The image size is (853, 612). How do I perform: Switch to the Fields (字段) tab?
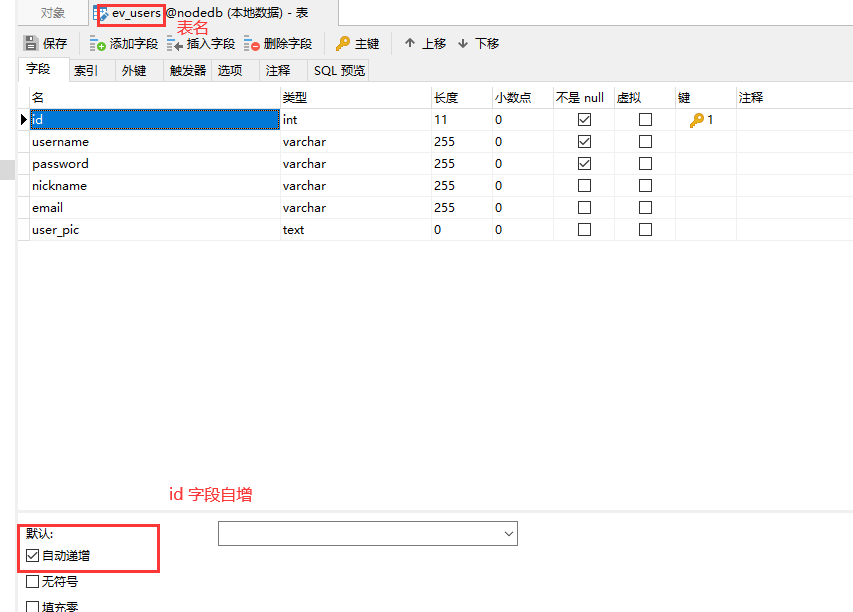(x=44, y=70)
